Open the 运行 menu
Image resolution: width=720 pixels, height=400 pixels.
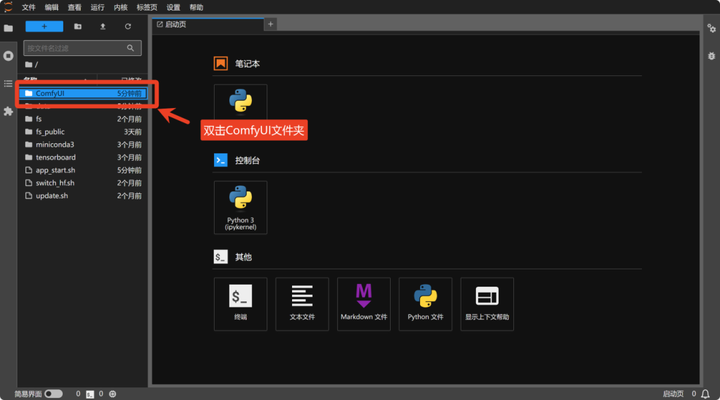point(97,7)
